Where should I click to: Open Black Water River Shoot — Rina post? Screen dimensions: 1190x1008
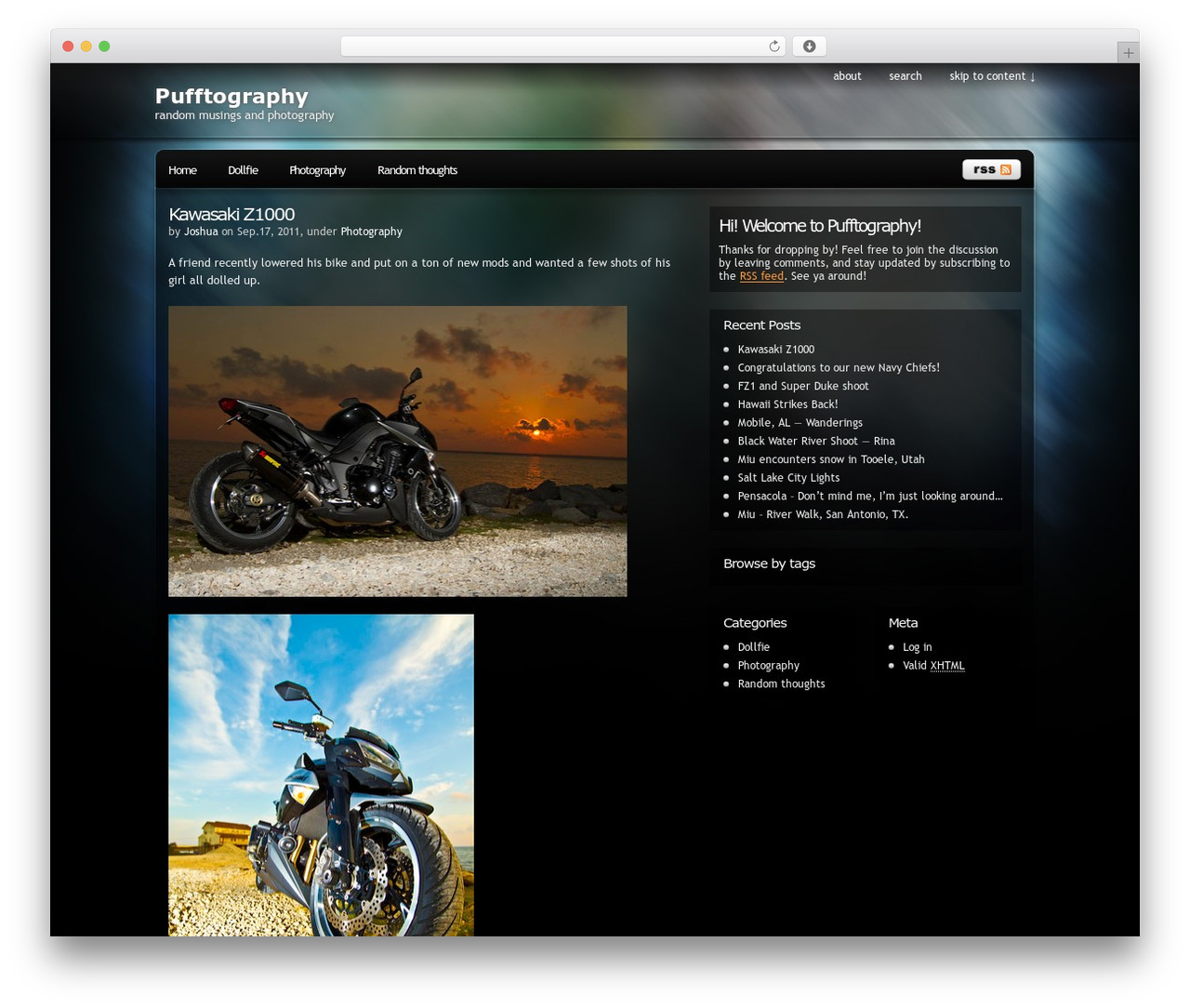click(x=816, y=441)
